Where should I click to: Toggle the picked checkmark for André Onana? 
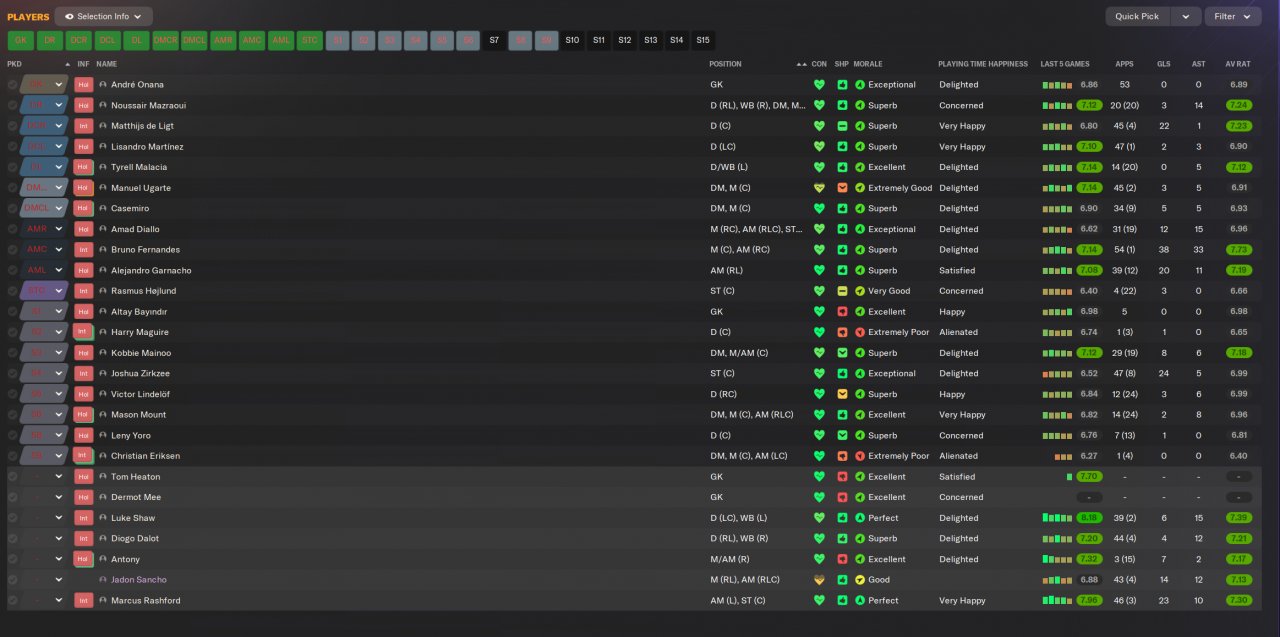(x=12, y=85)
